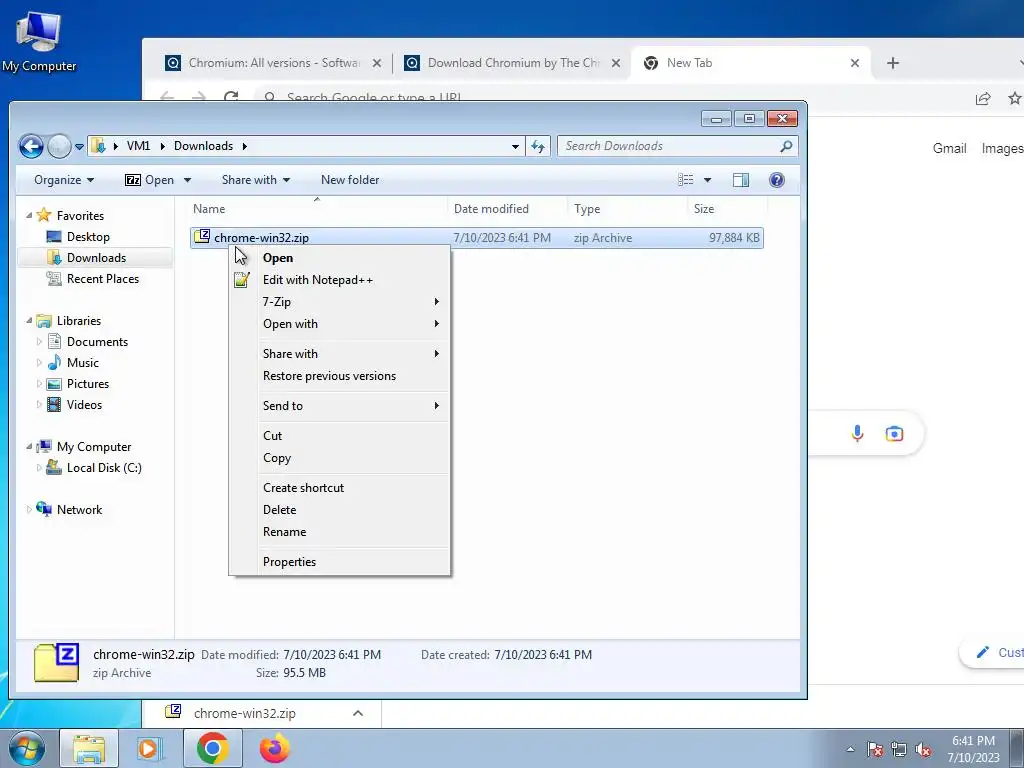
Task: Choose Delete in context menu
Action: (340, 510)
